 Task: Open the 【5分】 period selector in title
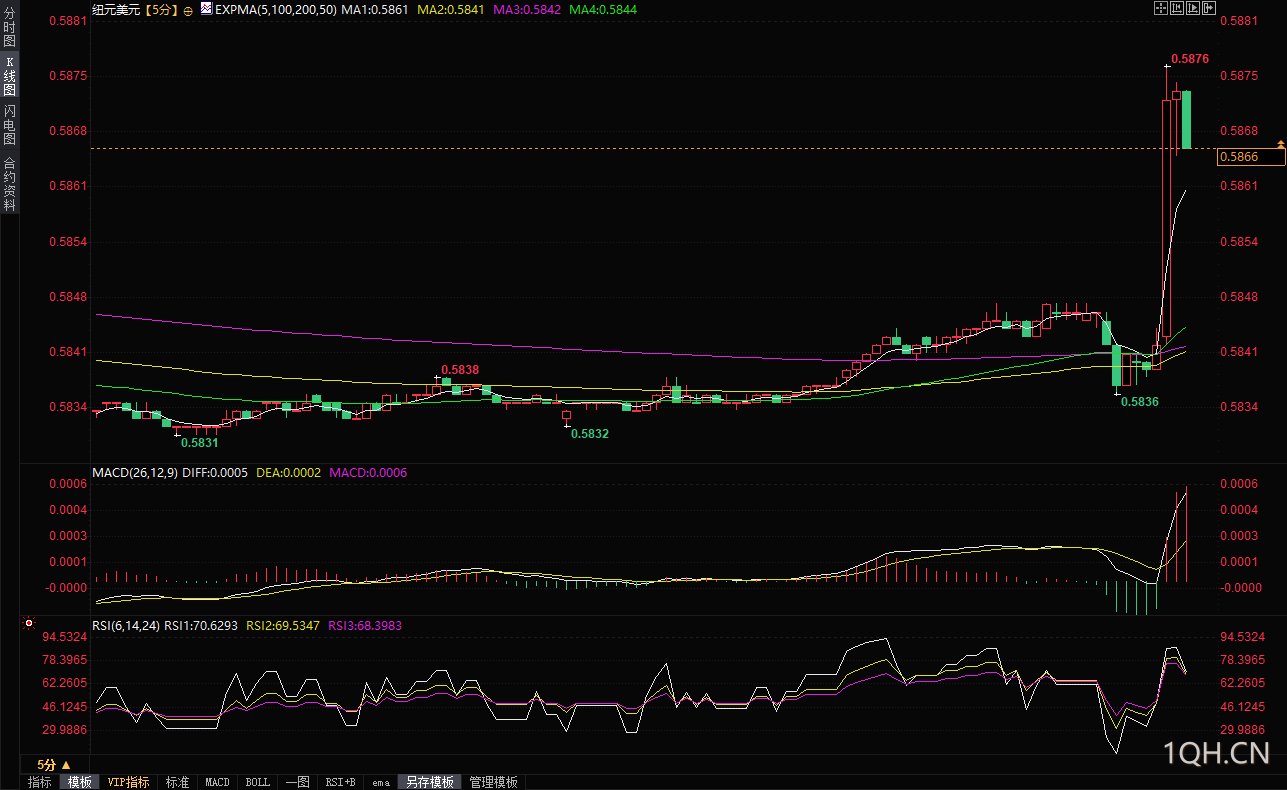pyautogui.click(x=160, y=9)
